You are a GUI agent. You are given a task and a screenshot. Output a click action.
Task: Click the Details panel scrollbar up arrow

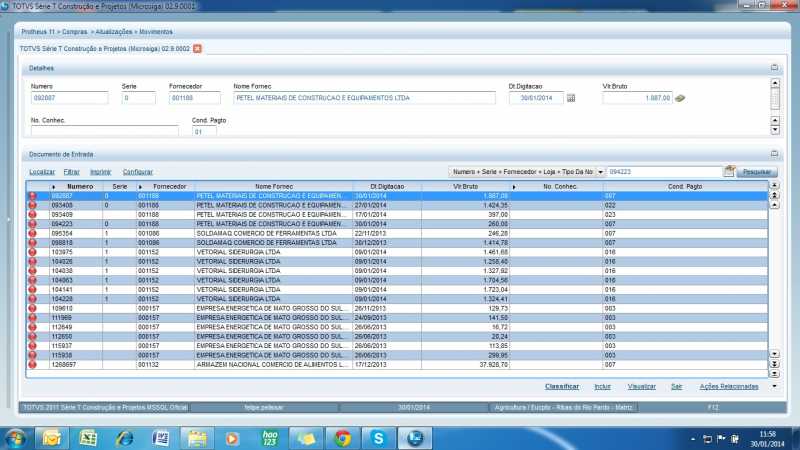[x=775, y=83]
